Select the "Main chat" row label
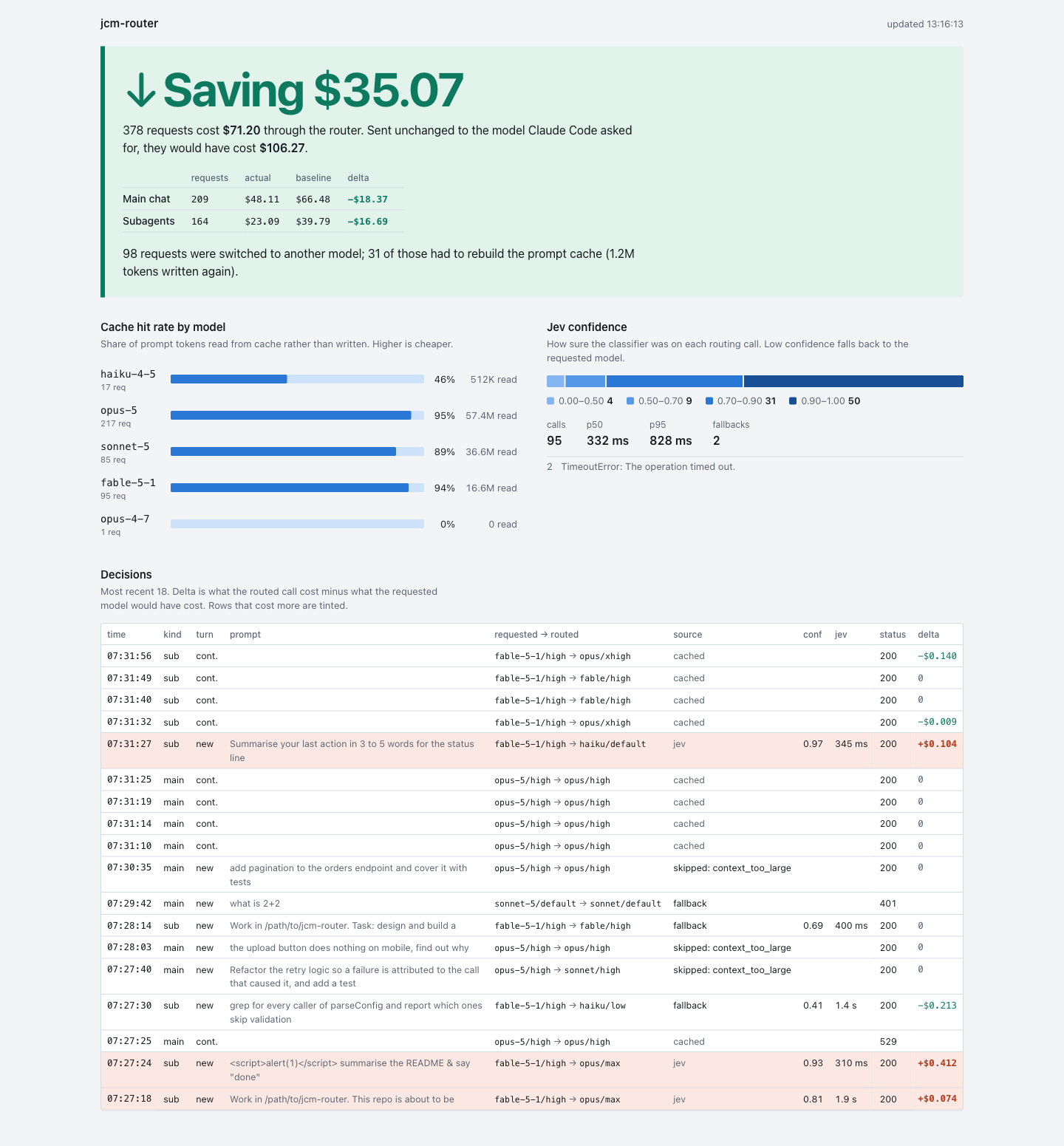This screenshot has width=1064, height=1146. click(x=146, y=199)
